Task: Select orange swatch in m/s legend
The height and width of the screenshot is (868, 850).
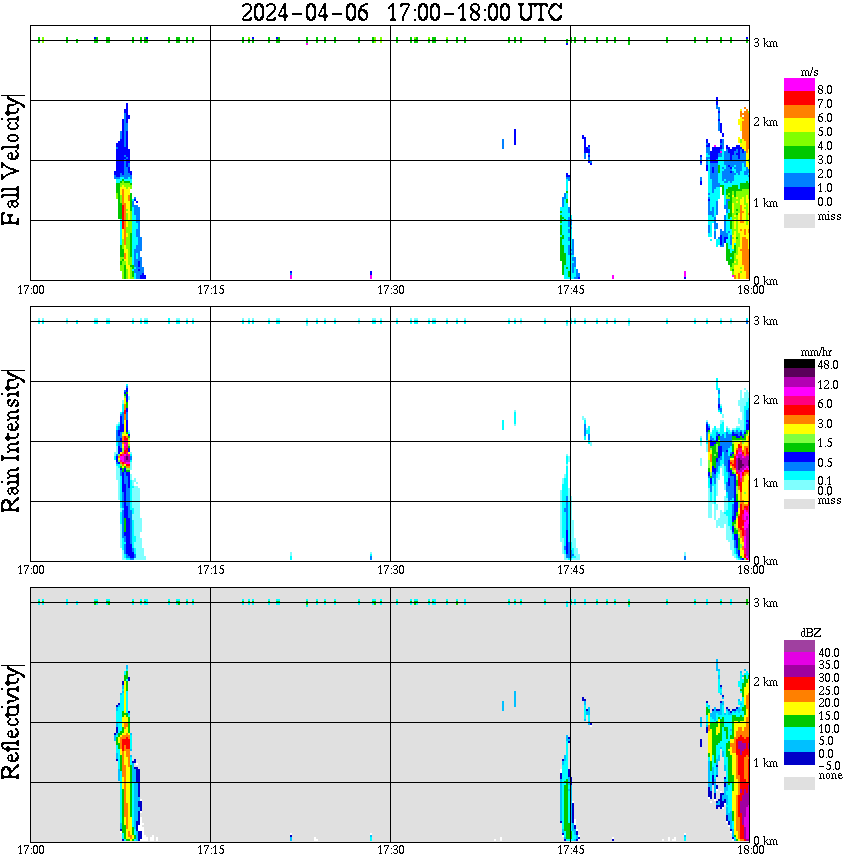Action: pos(799,111)
